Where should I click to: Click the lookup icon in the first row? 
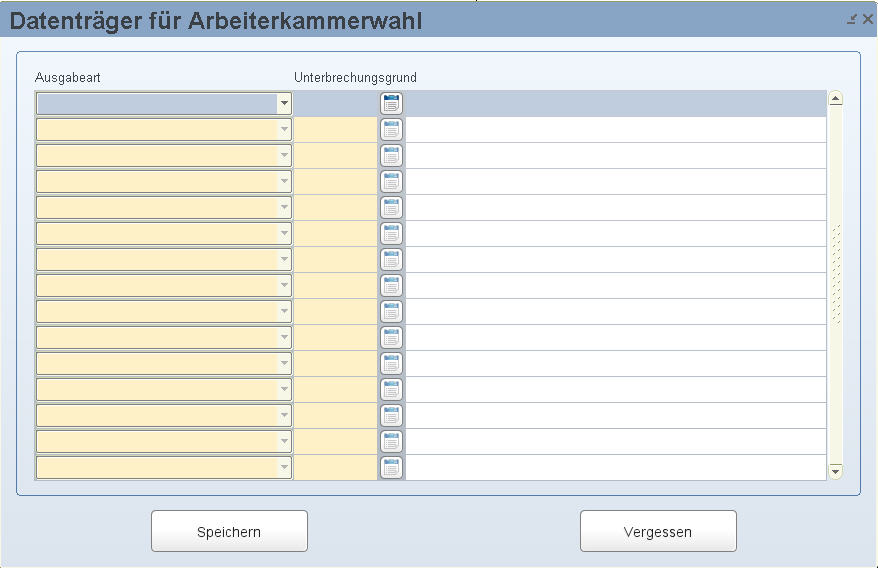(x=391, y=103)
